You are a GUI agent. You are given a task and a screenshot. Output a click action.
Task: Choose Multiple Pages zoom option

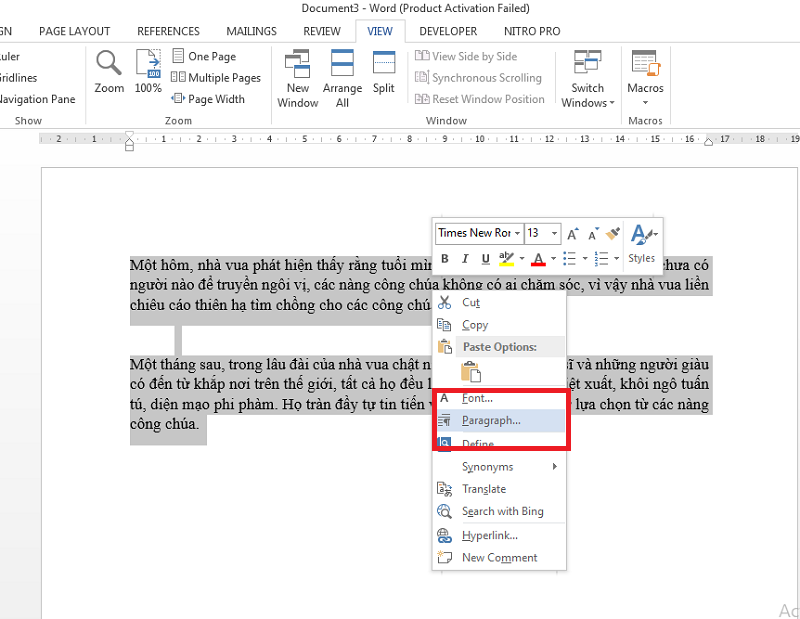click(216, 78)
